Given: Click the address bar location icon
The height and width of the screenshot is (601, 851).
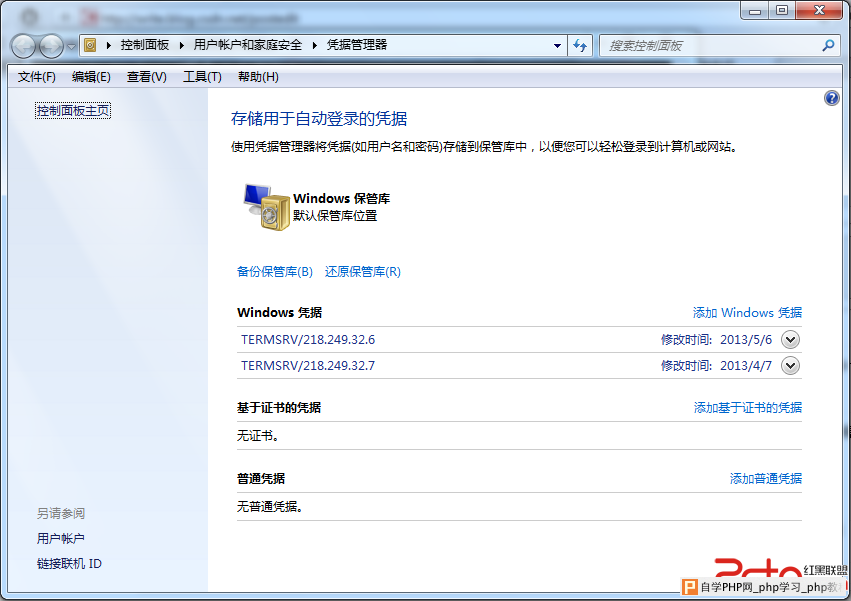Looking at the screenshot, I should click(x=91, y=46).
